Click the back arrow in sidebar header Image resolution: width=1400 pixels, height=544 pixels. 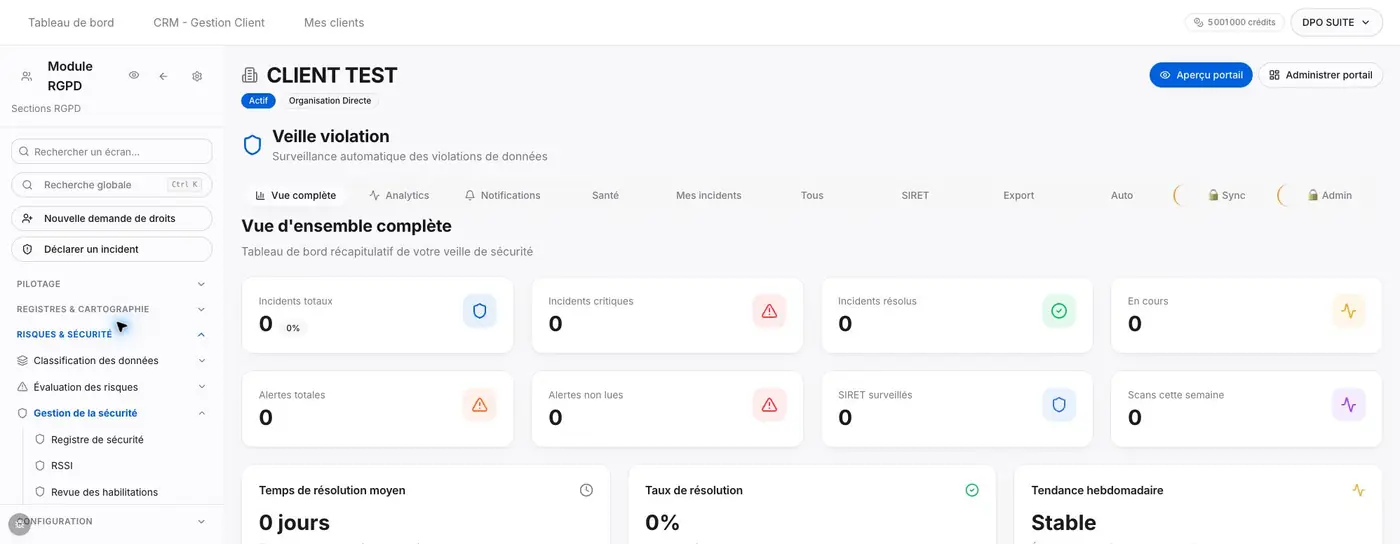point(163,76)
